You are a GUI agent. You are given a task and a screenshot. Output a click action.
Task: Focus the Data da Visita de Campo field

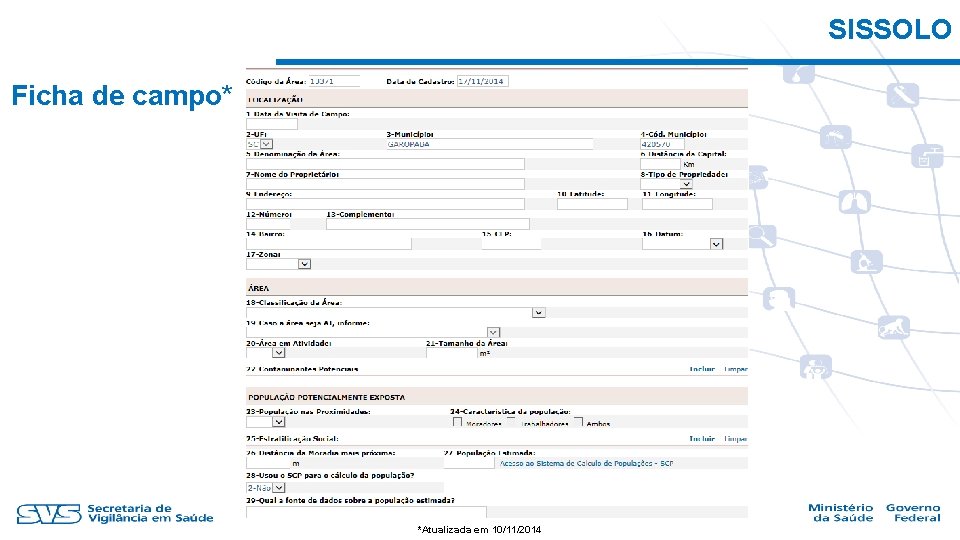click(272, 124)
